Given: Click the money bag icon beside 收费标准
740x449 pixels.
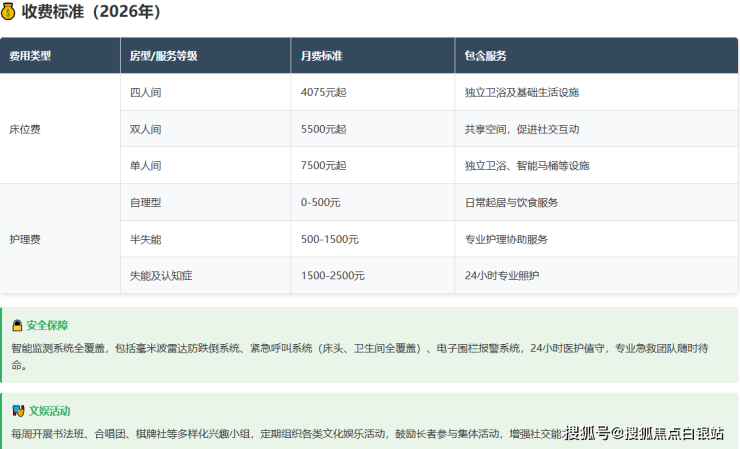Looking at the screenshot, I should click(9, 12).
